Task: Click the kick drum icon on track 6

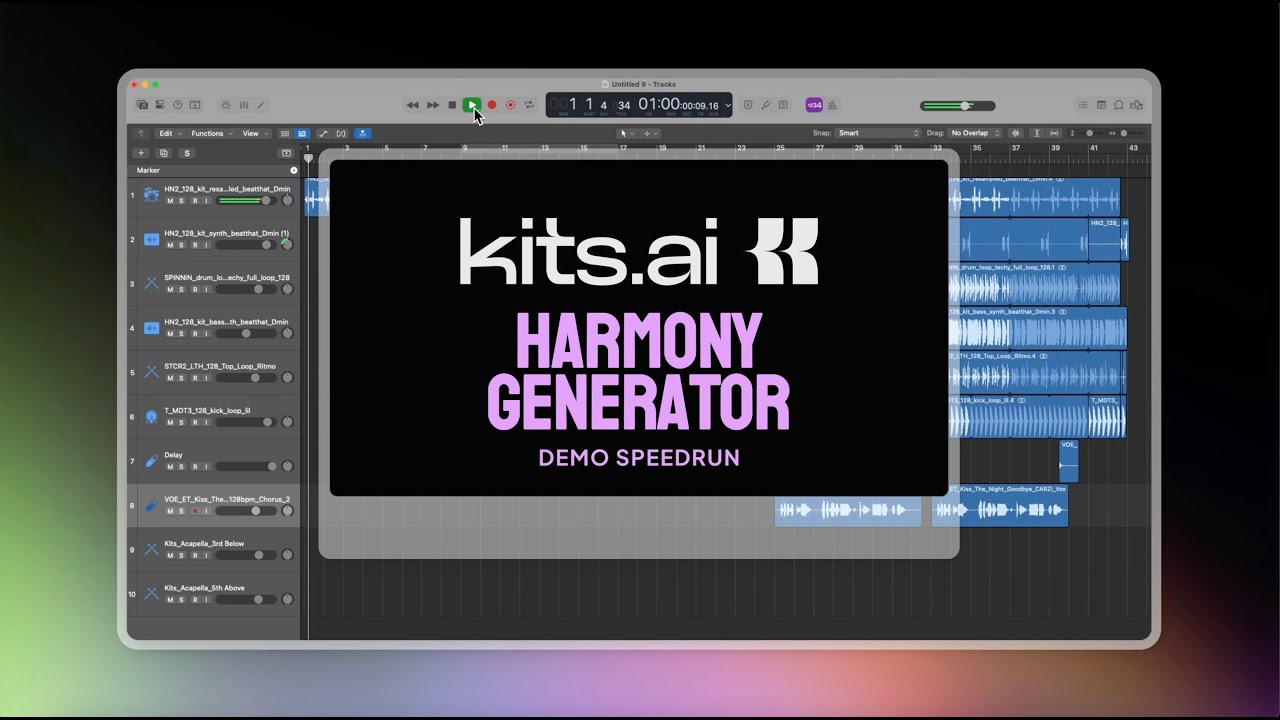Action: pyautogui.click(x=151, y=416)
